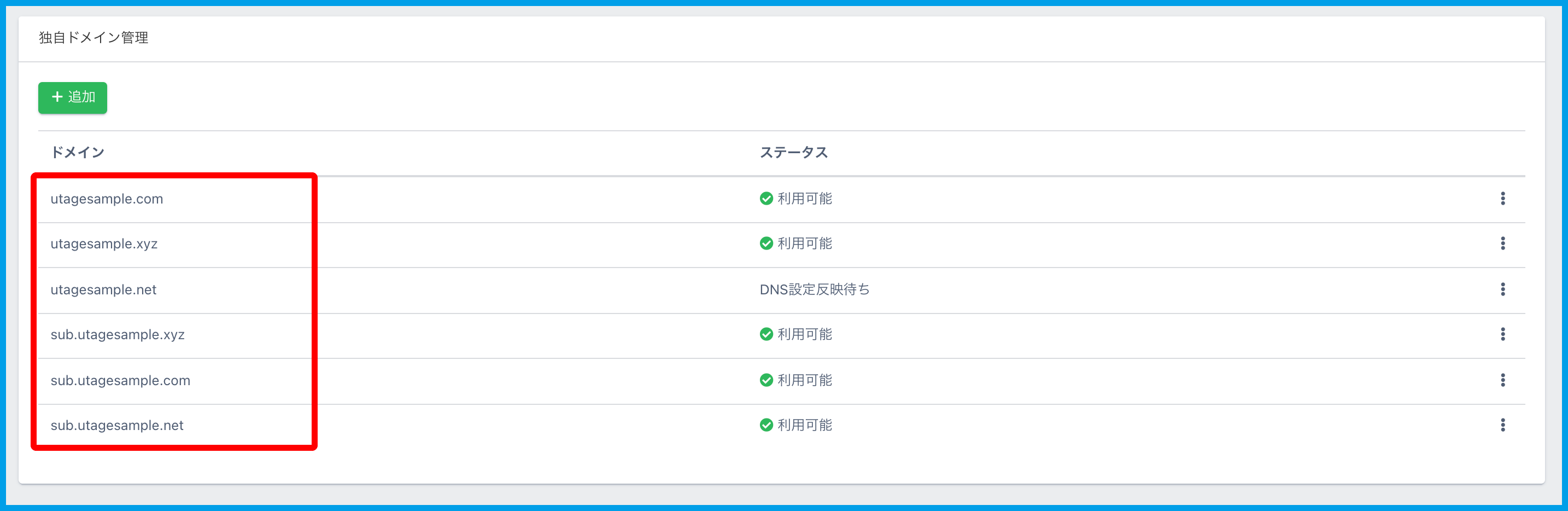Select the utagesample.com domain entry
This screenshot has height=511, width=1568.
click(x=107, y=199)
